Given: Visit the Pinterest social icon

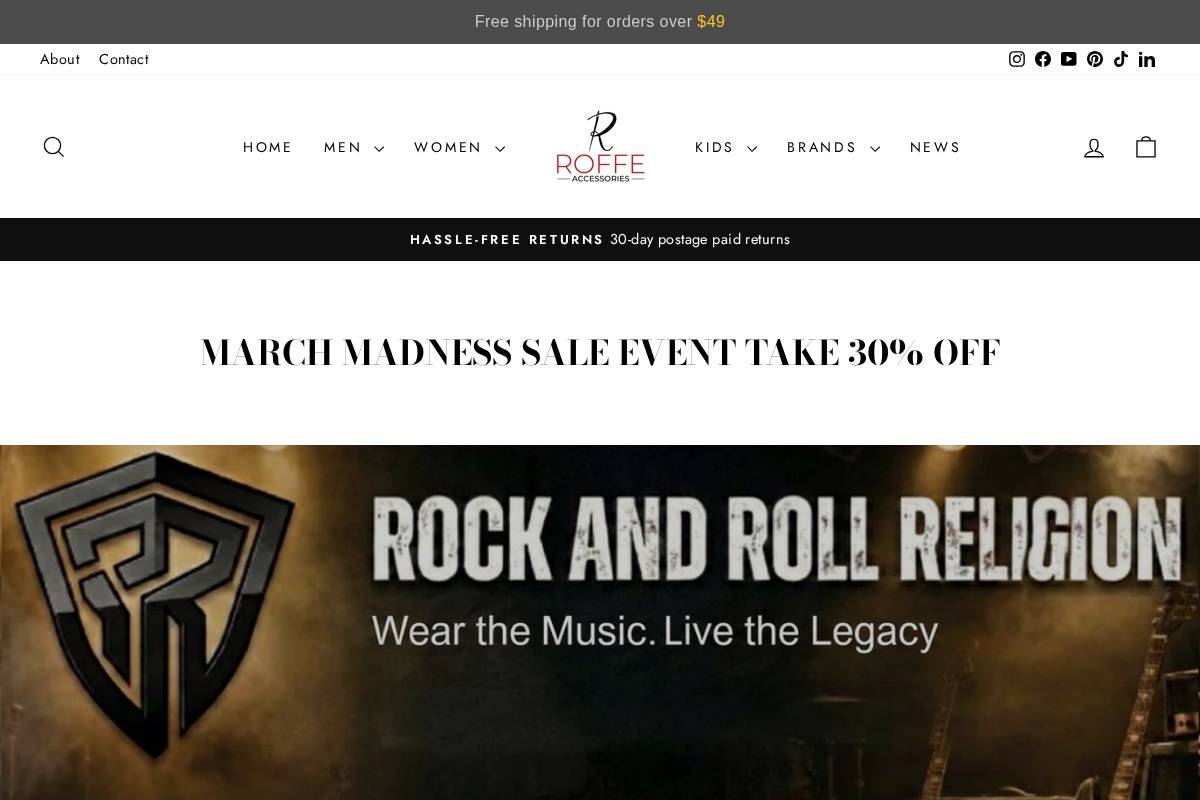Looking at the screenshot, I should [1095, 59].
